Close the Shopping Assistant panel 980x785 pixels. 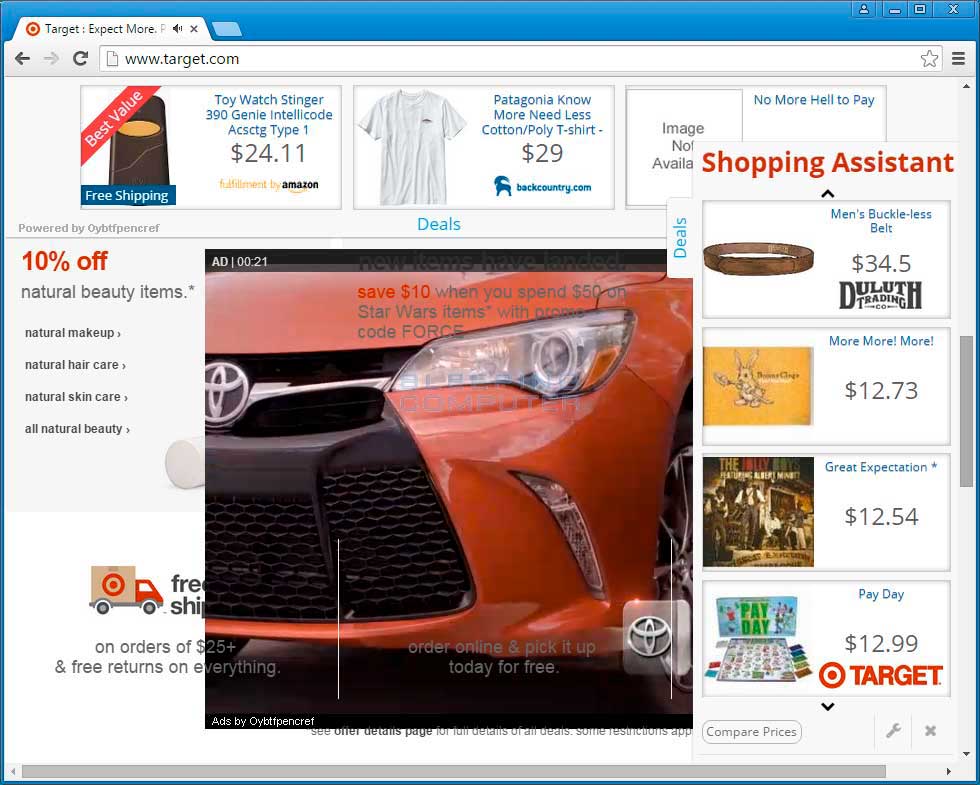[931, 731]
